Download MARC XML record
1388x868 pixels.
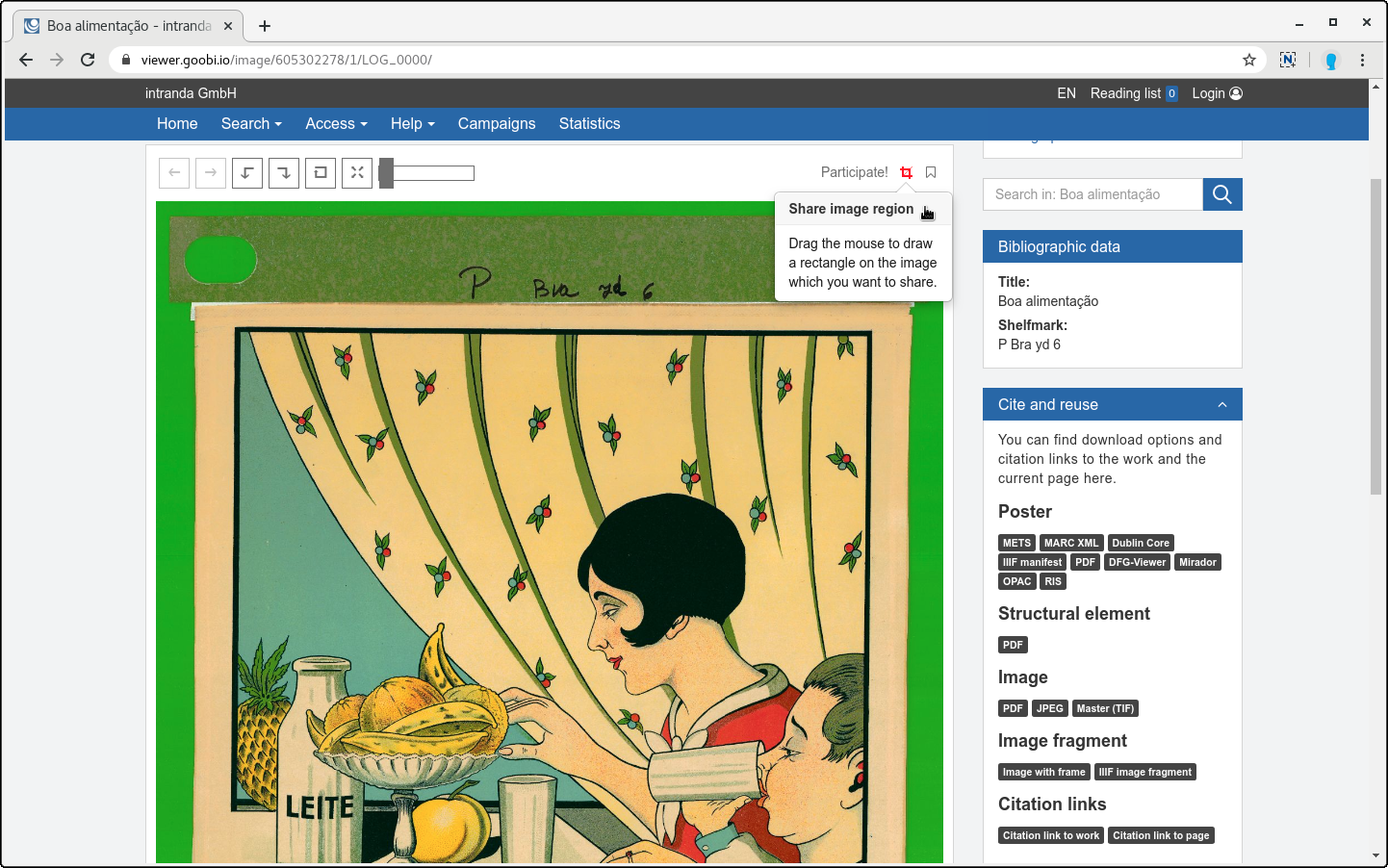pos(1071,543)
